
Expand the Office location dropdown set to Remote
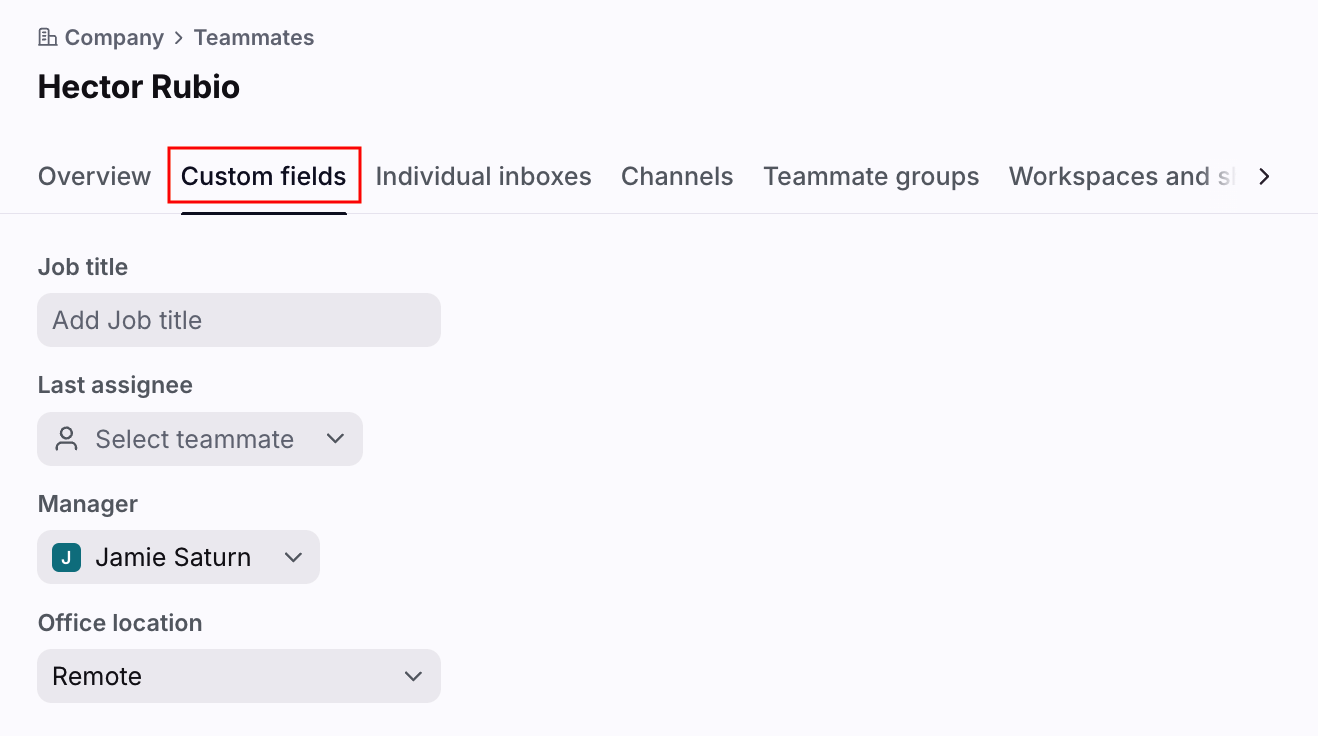[238, 677]
